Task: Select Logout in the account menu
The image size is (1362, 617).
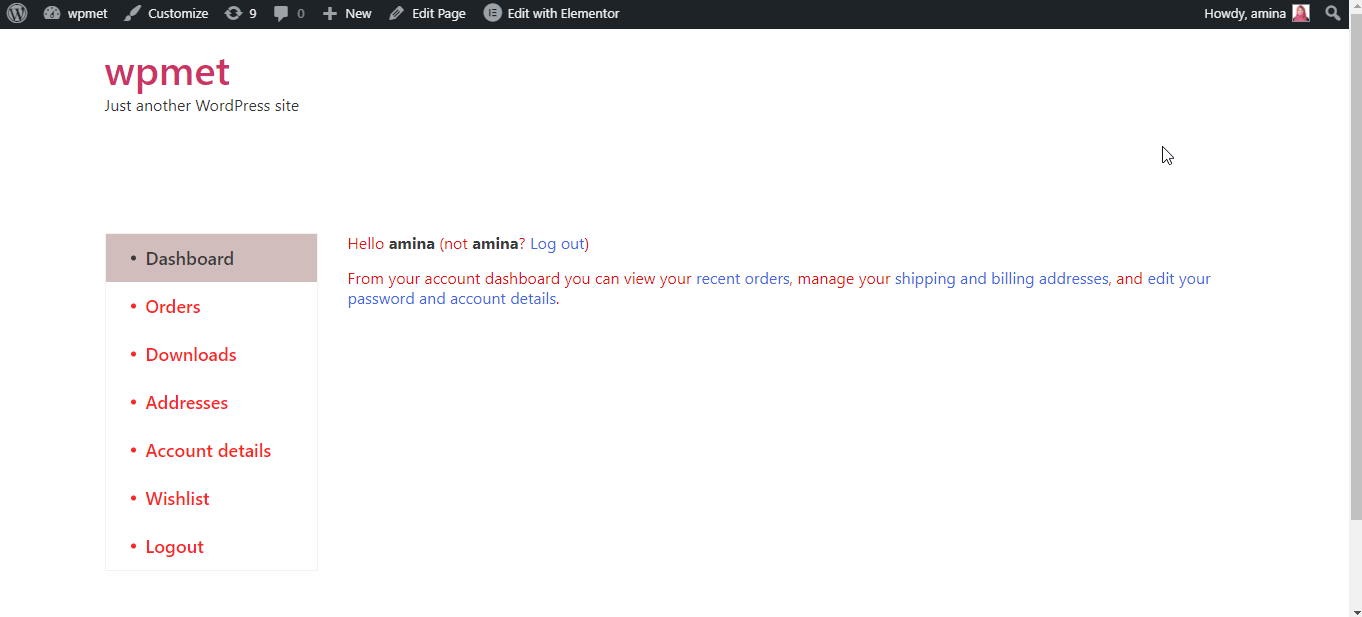Action: 211,546
